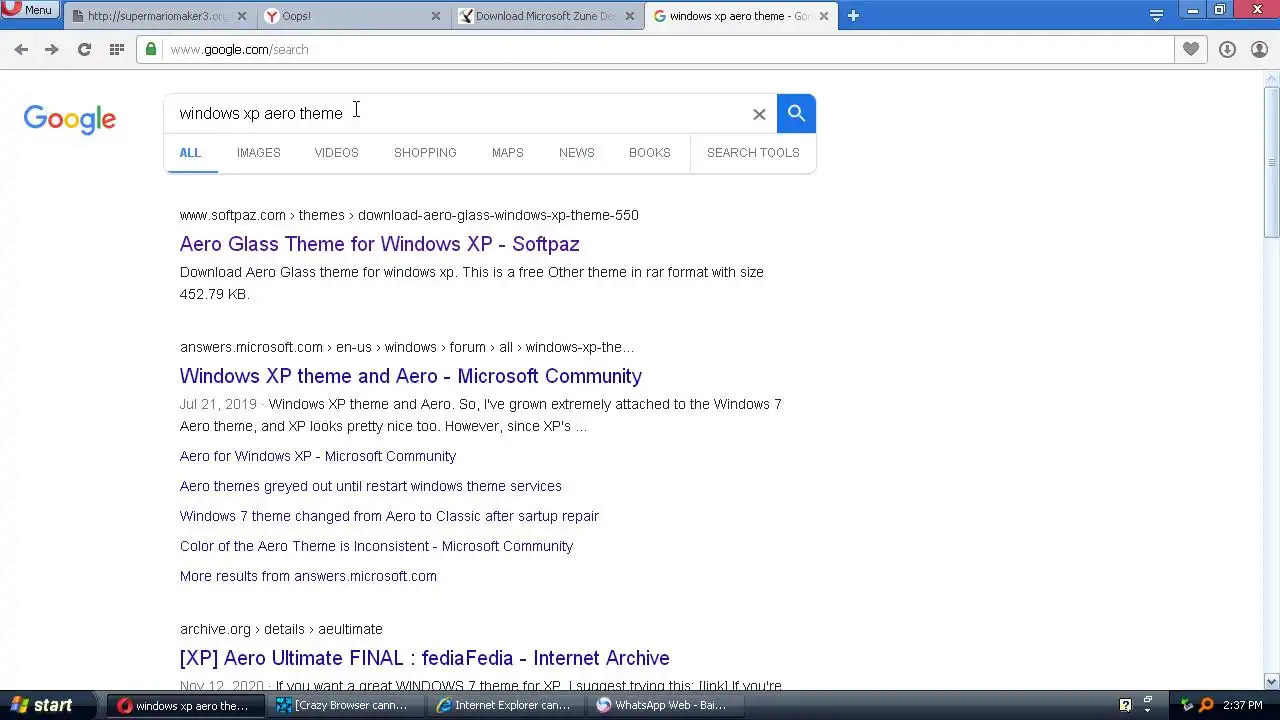Go back with the back arrow
Screen dimensions: 1280x720
tap(21, 49)
